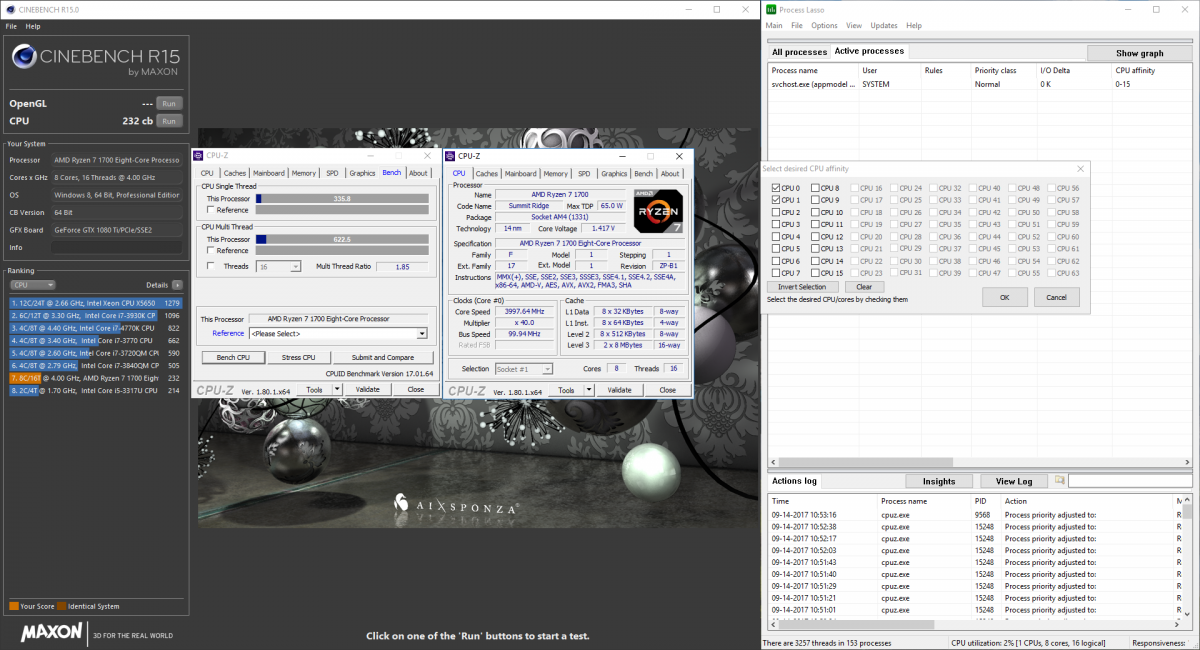Enable the CPU 2 affinity checkbox
1200x650 pixels.
776,212
